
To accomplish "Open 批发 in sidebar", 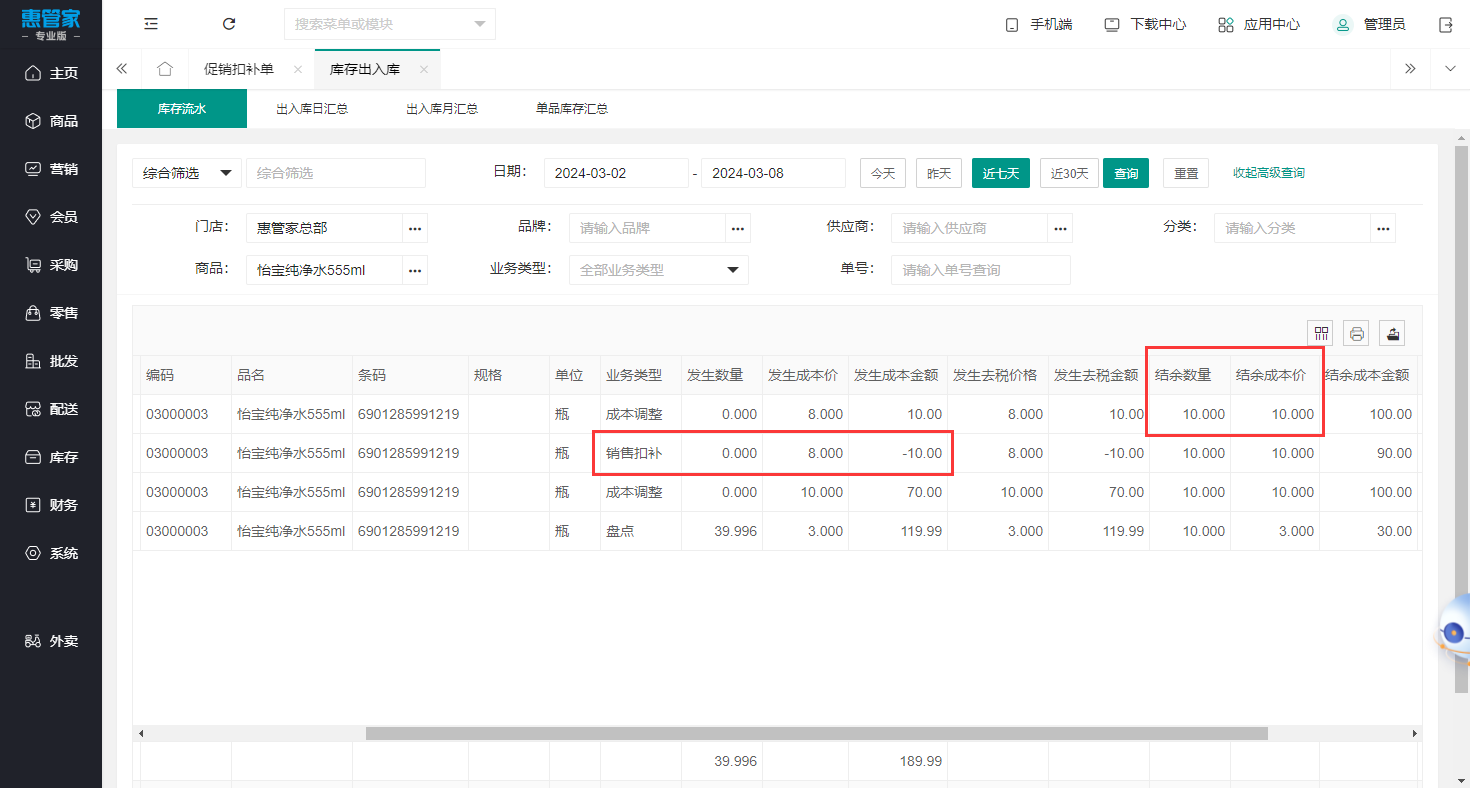I will tap(51, 361).
